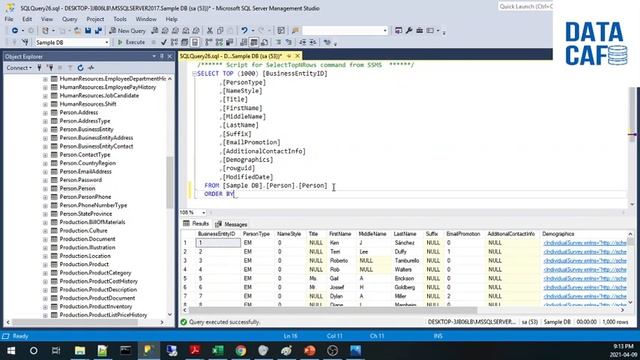
Task: Expand the HumanResources.Shift table node
Action: coord(45,104)
